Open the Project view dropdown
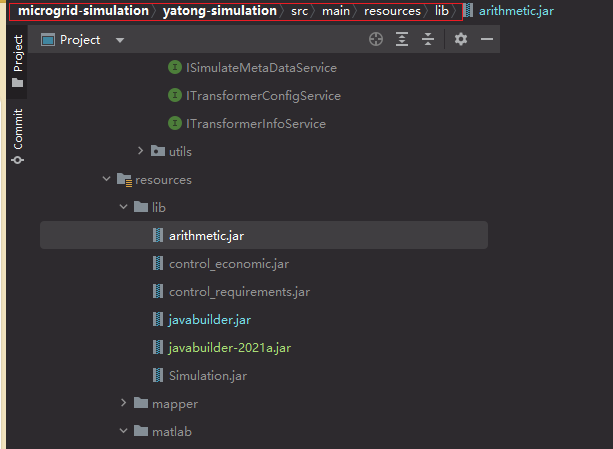This screenshot has height=449, width=613. pos(120,40)
